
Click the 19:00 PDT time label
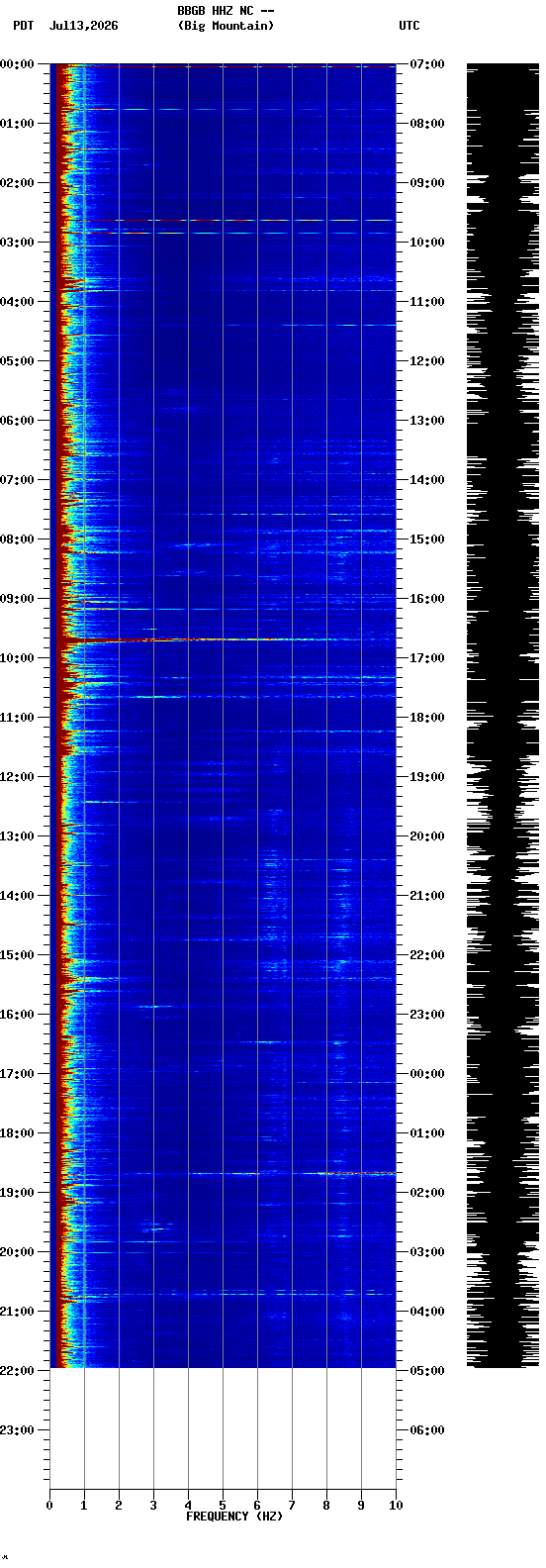19,1193
